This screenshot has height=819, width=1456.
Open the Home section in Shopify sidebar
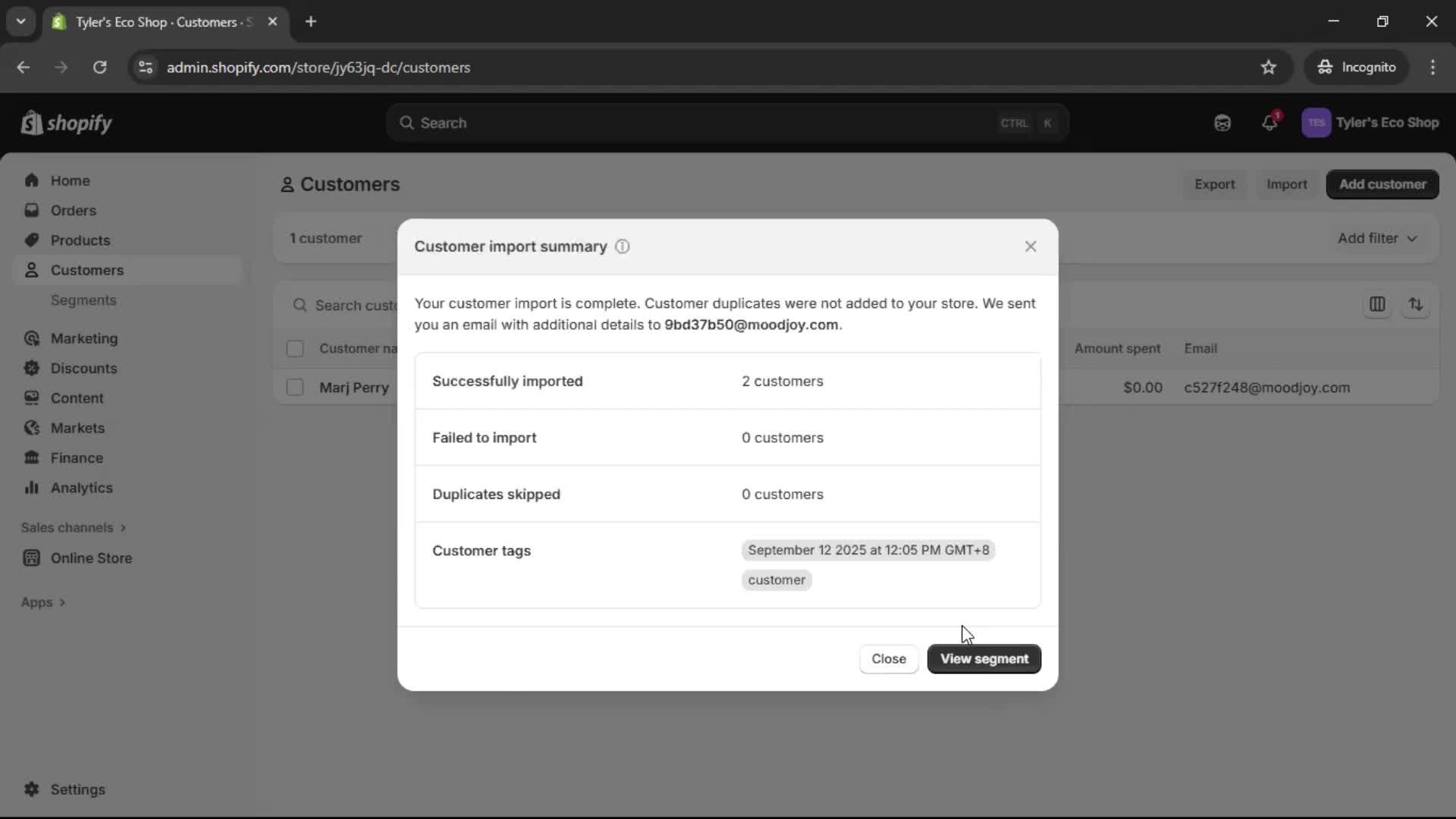click(68, 180)
